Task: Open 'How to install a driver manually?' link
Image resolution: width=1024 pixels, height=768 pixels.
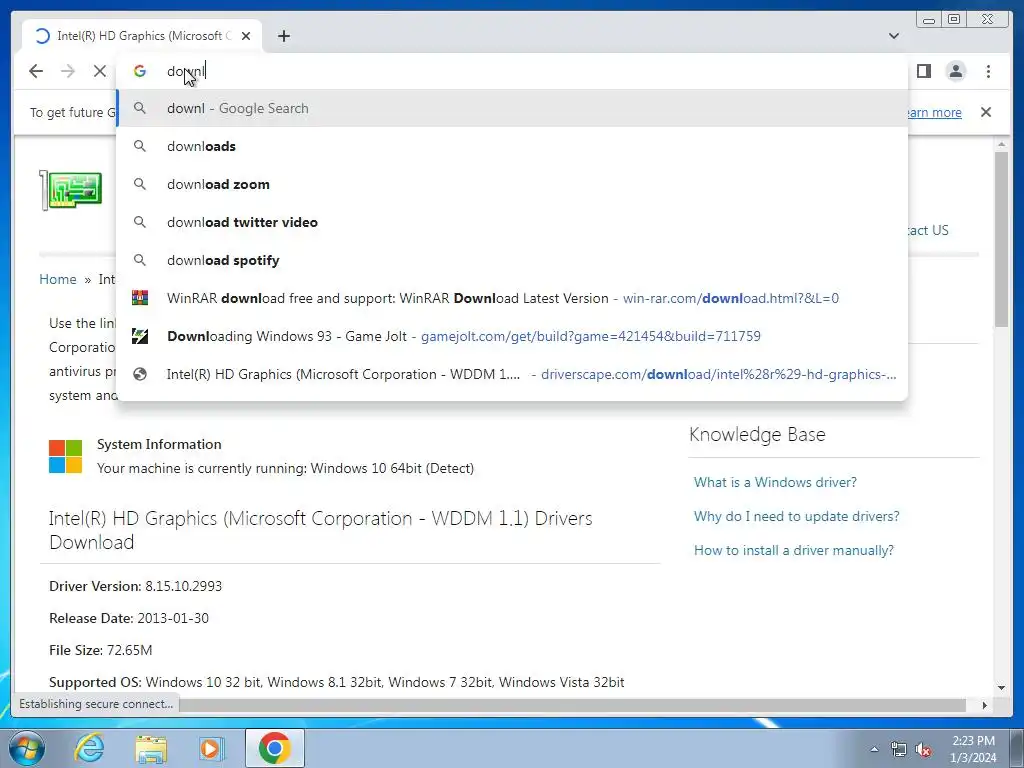Action: click(794, 550)
